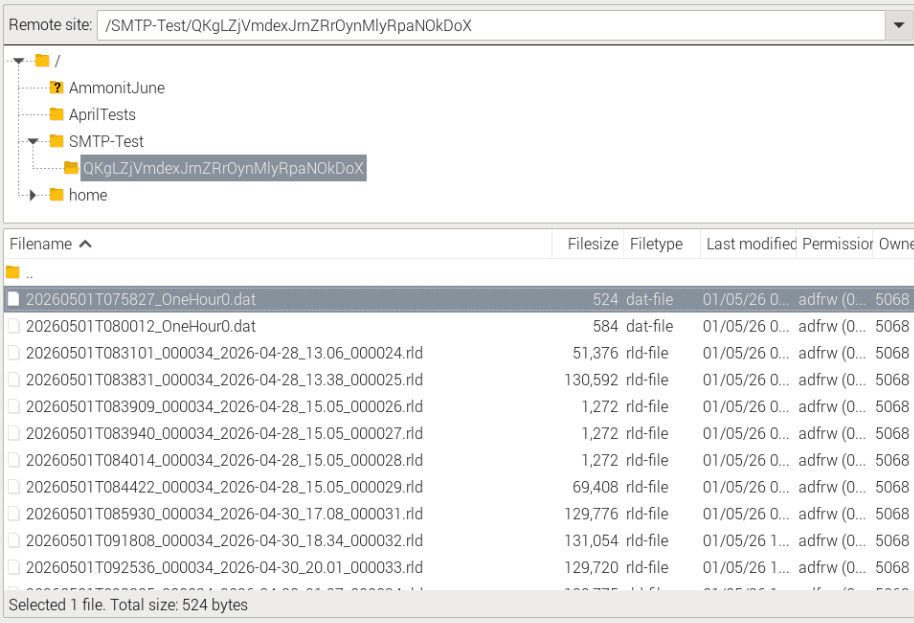914x623 pixels.
Task: Open the Remote site path dropdown
Action: pos(899,25)
